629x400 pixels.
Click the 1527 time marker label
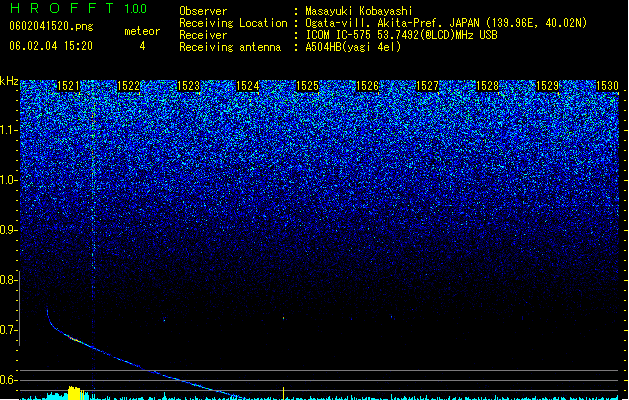tap(428, 86)
